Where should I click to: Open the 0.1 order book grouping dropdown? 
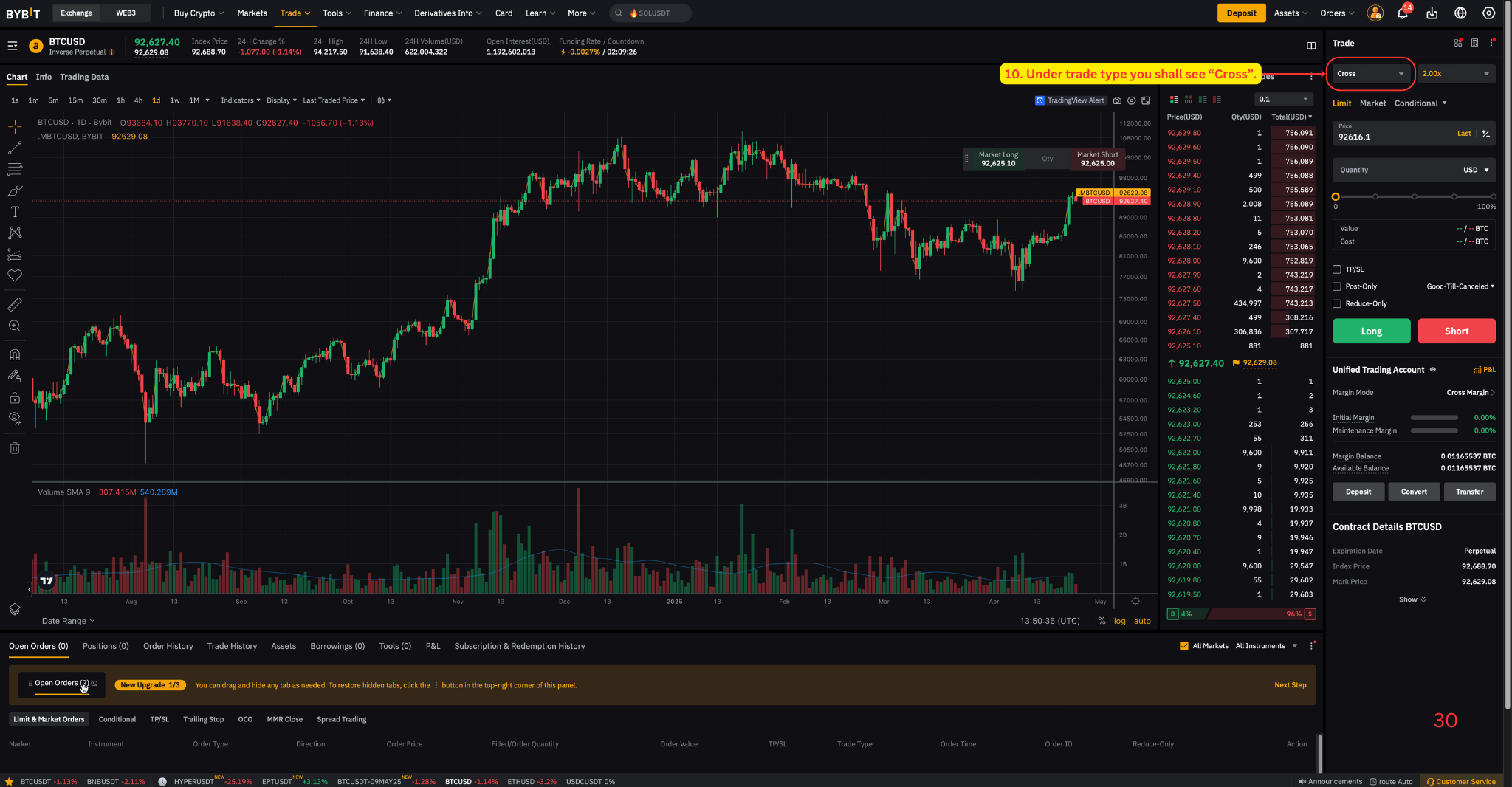click(x=1284, y=100)
